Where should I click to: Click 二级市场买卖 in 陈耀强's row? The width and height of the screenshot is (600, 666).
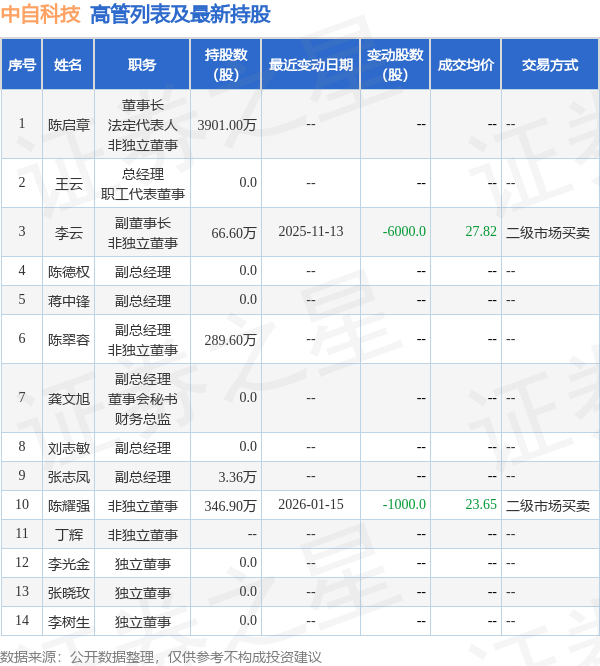548,505
